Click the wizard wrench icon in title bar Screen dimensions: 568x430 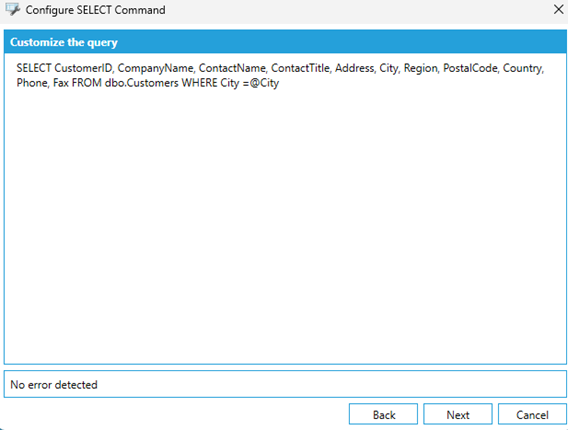[13, 9]
